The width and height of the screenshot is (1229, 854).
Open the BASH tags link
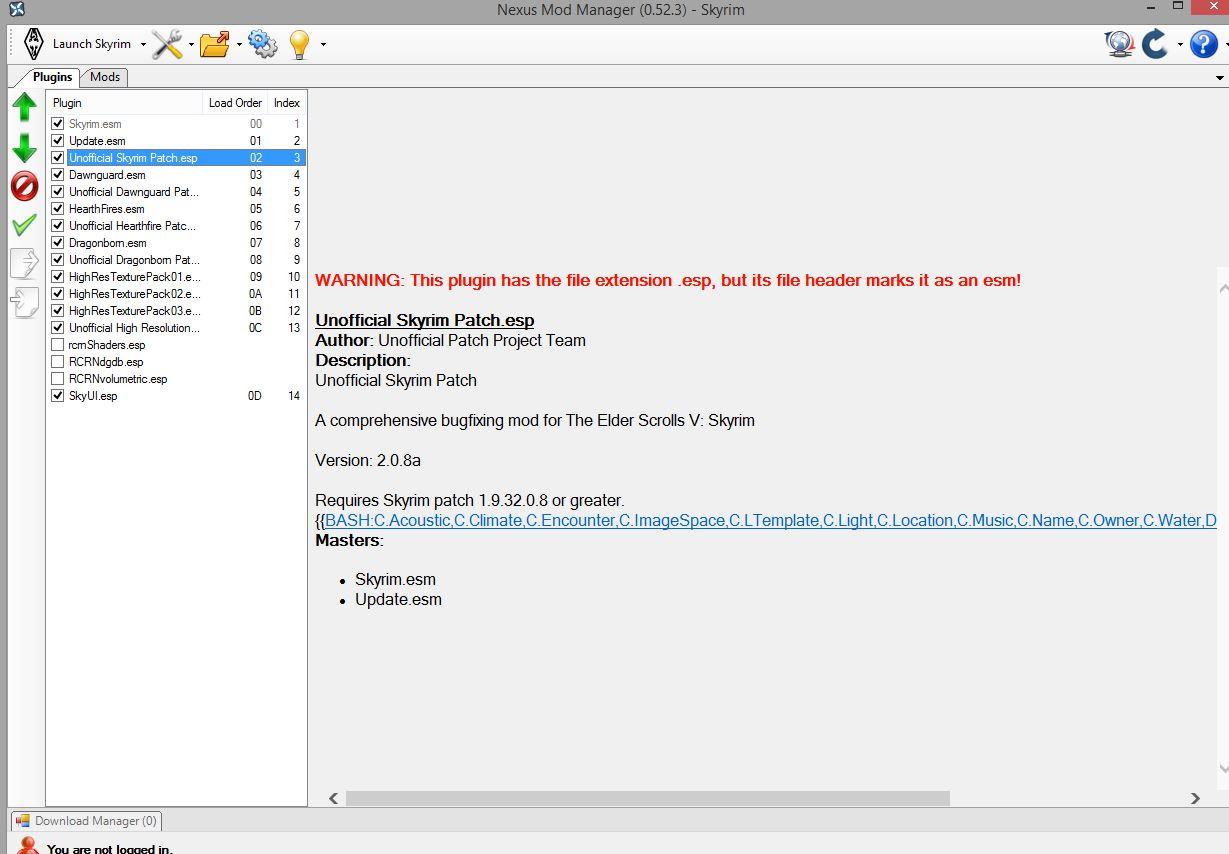point(770,520)
